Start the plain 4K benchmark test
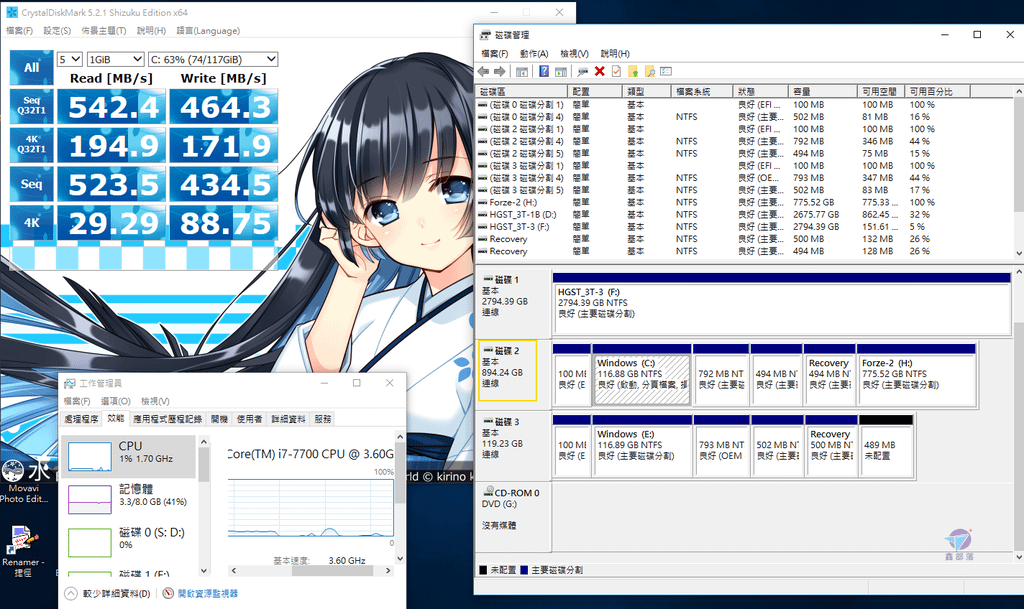 31,222
